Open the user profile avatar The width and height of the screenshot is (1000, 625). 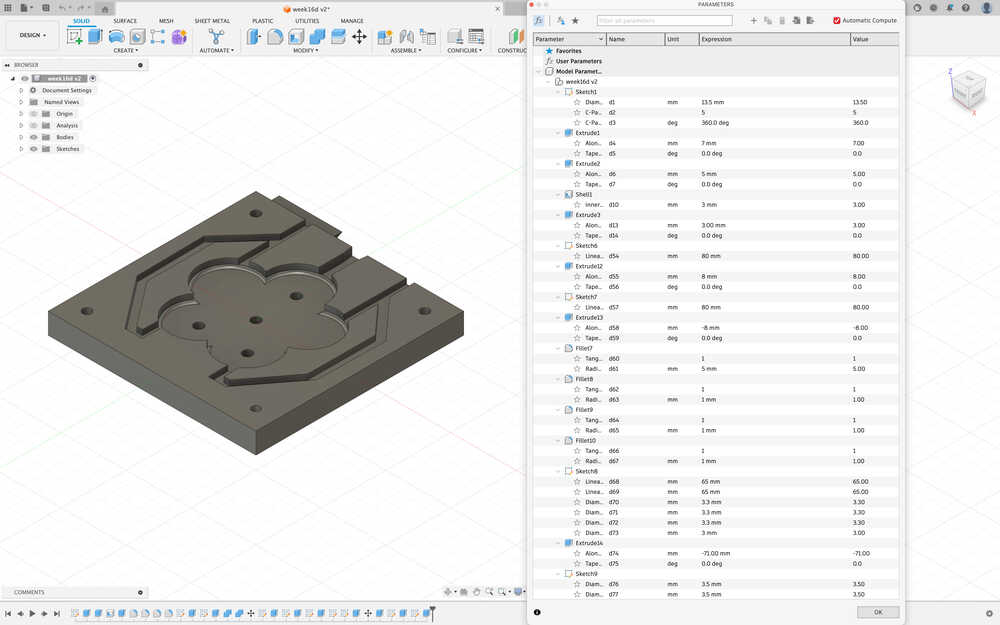pos(987,8)
